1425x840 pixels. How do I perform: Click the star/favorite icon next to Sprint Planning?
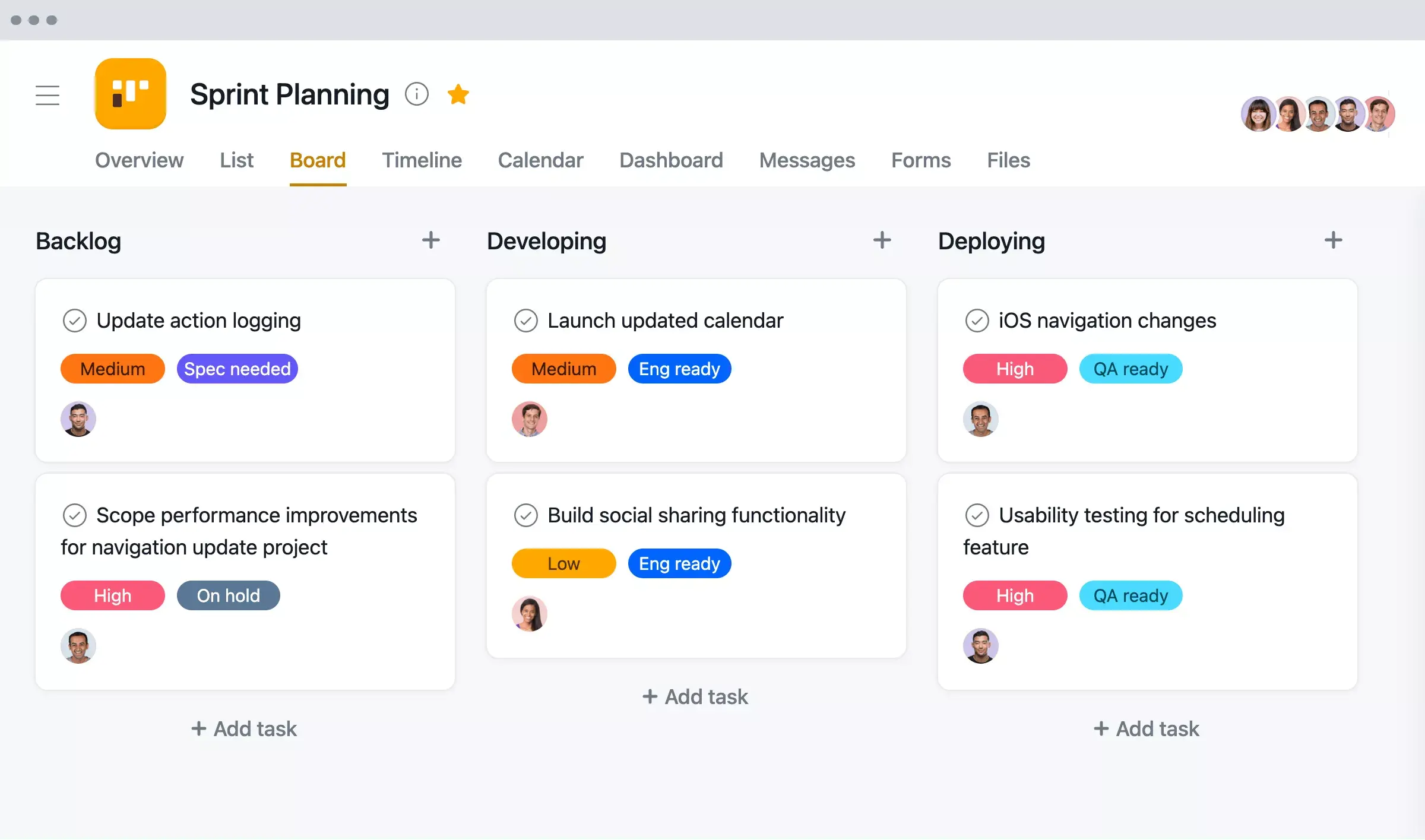click(x=459, y=93)
